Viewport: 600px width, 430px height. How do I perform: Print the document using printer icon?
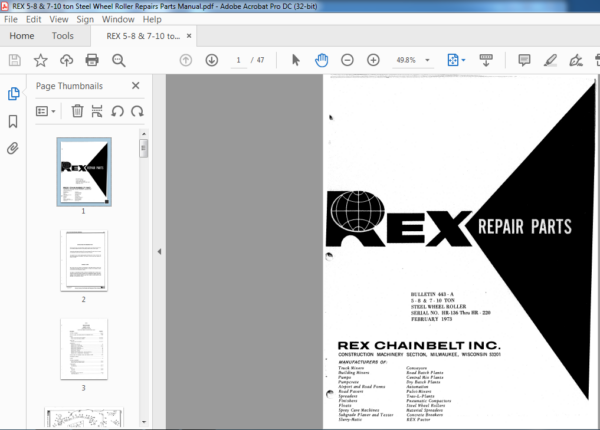point(92,60)
